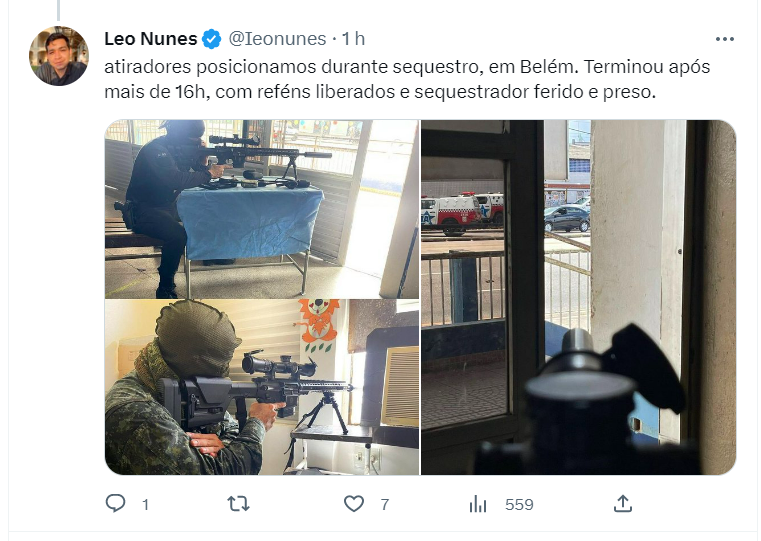The image size is (761, 541).
Task: Open right photo of scope view
Action: pos(578,297)
